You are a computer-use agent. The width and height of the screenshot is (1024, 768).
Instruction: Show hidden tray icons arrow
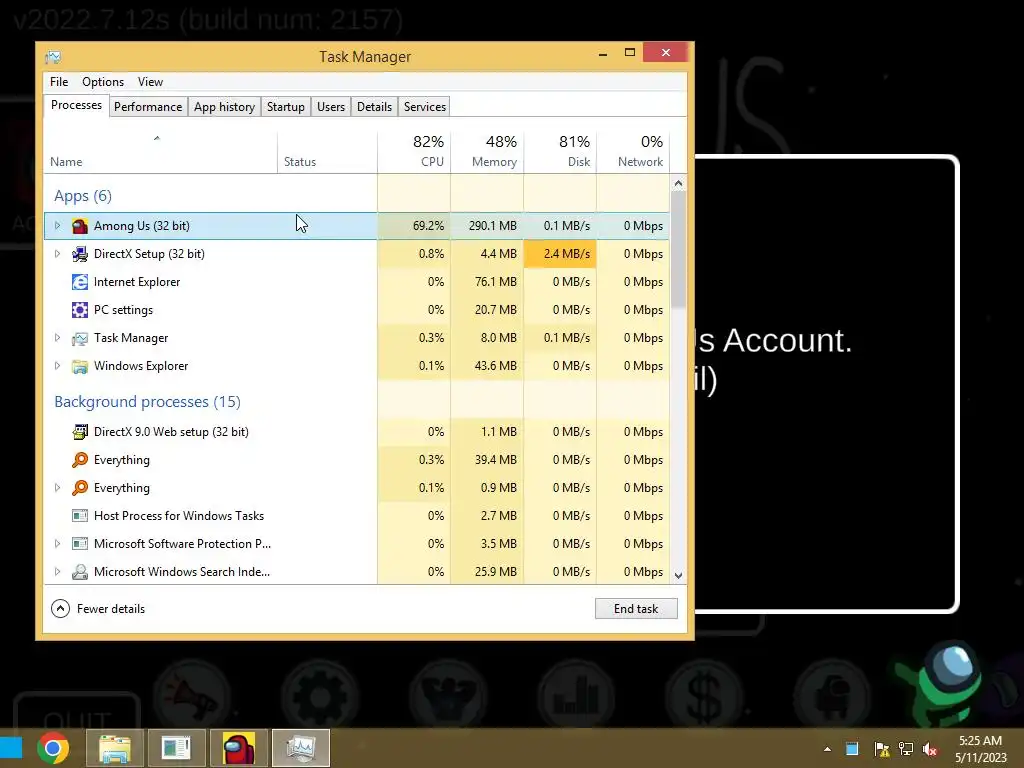tap(827, 749)
